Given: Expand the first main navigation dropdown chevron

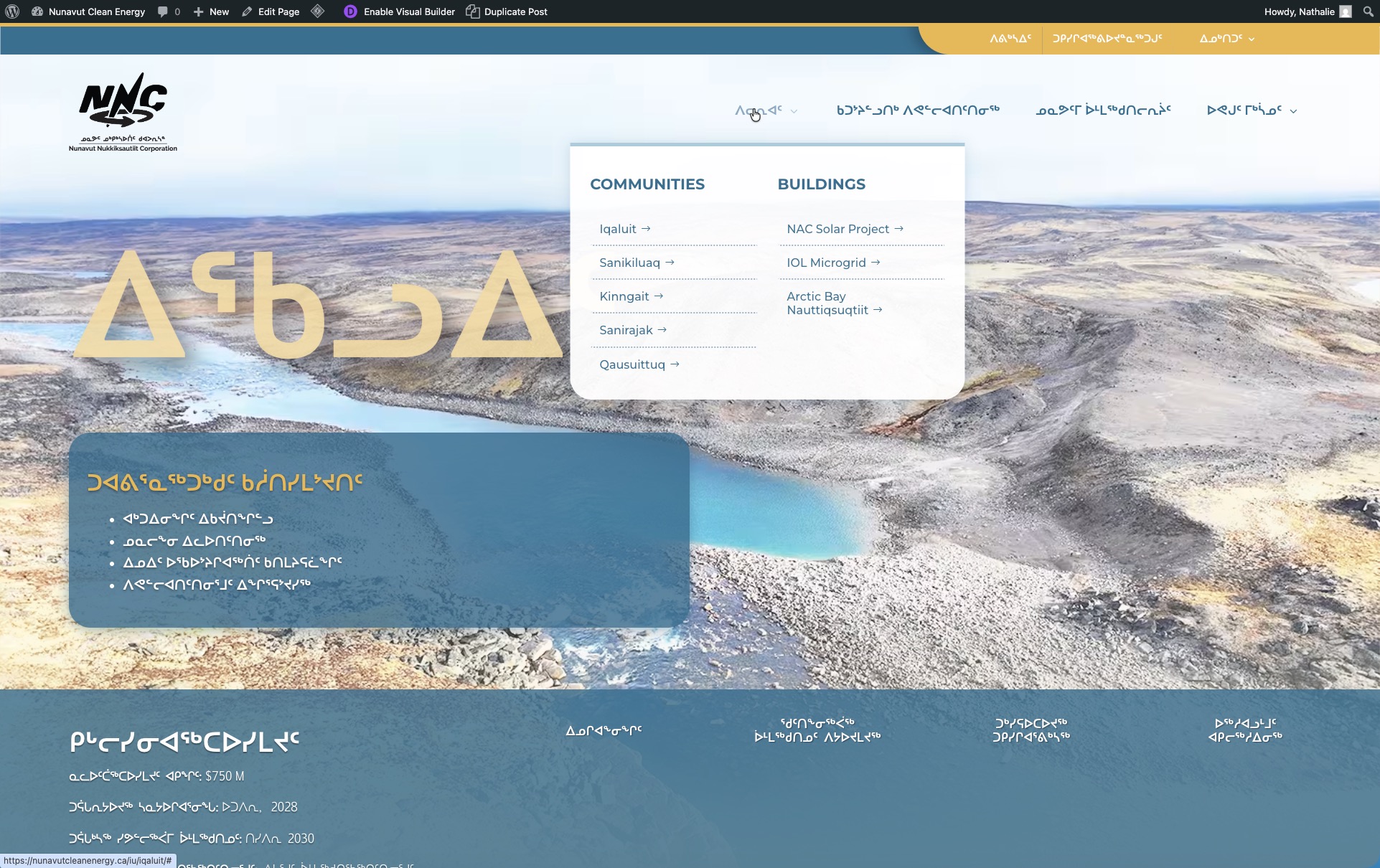Looking at the screenshot, I should coord(794,111).
